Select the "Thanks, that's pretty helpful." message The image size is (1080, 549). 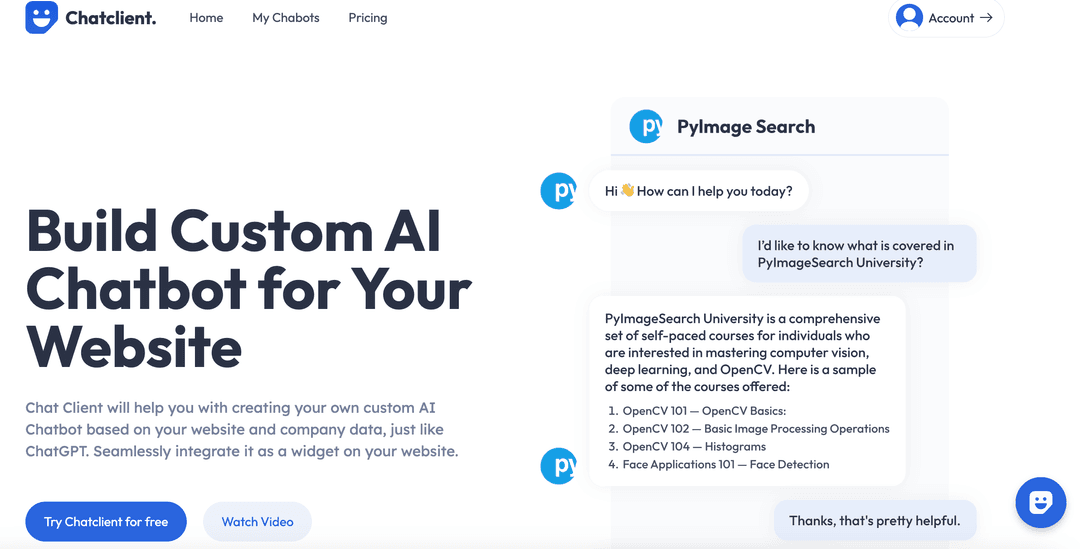pos(874,520)
